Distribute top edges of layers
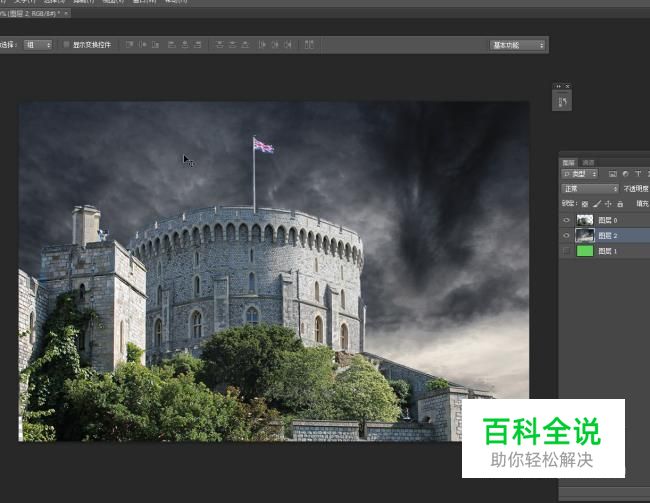Image resolution: width=650 pixels, height=503 pixels. (220, 44)
